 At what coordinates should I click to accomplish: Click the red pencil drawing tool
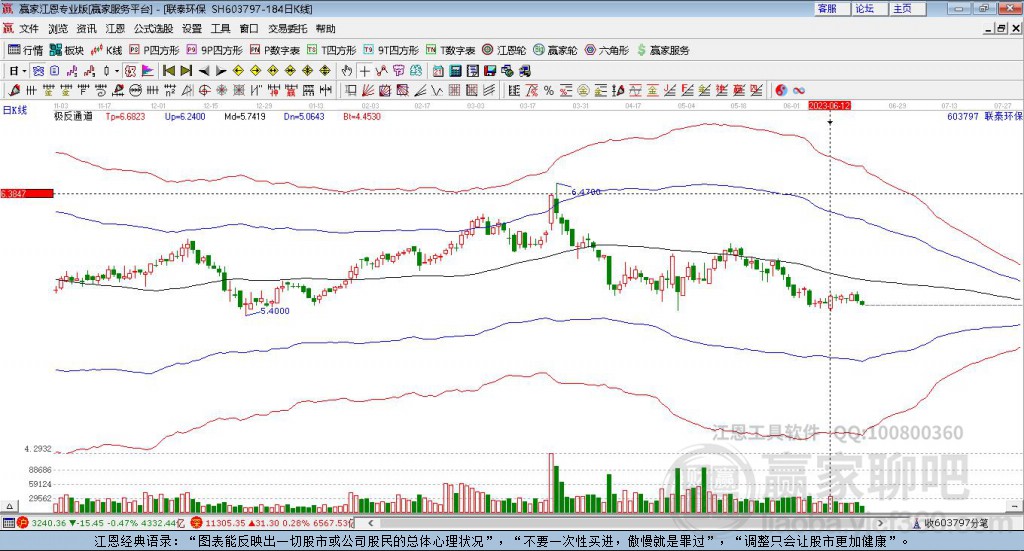pyautogui.click(x=14, y=90)
